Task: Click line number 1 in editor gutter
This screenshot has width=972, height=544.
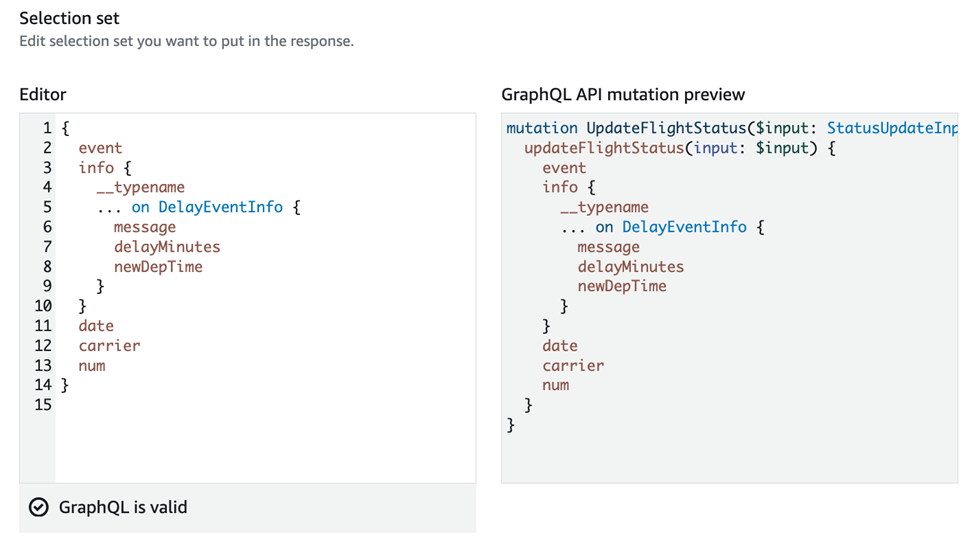Action: [x=46, y=128]
